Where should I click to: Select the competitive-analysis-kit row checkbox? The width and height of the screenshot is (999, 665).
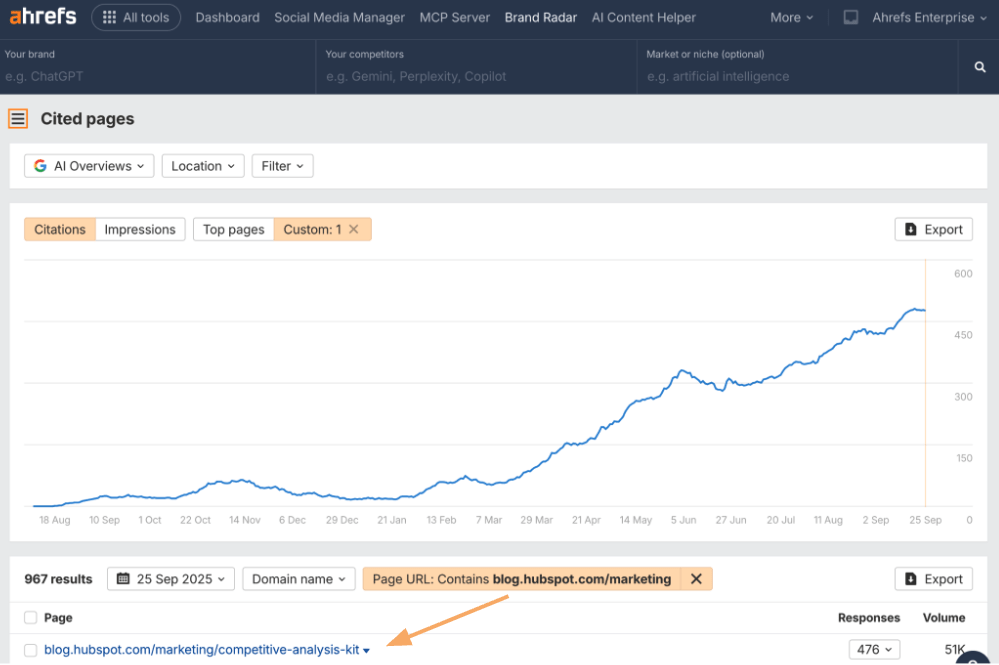coord(30,649)
